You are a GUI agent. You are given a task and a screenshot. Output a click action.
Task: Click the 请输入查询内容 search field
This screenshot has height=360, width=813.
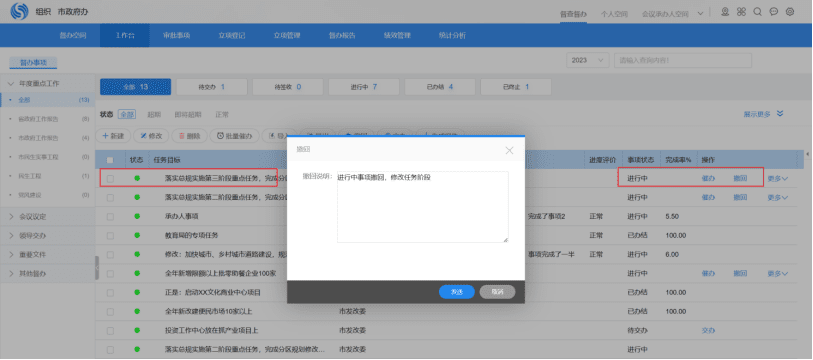[x=683, y=60]
